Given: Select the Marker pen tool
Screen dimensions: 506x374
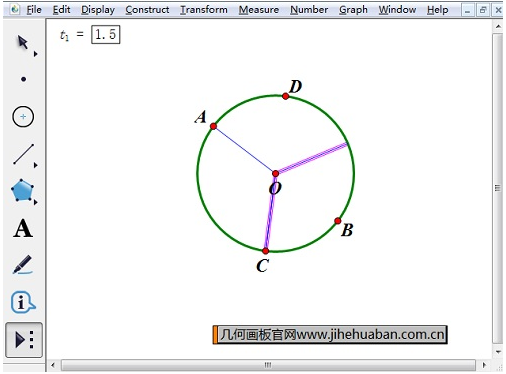Looking at the screenshot, I should click(23, 265).
